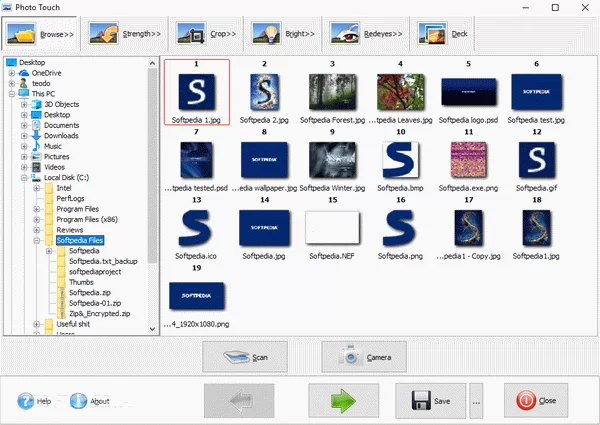
Task: Click the Save button
Action: tap(430, 401)
